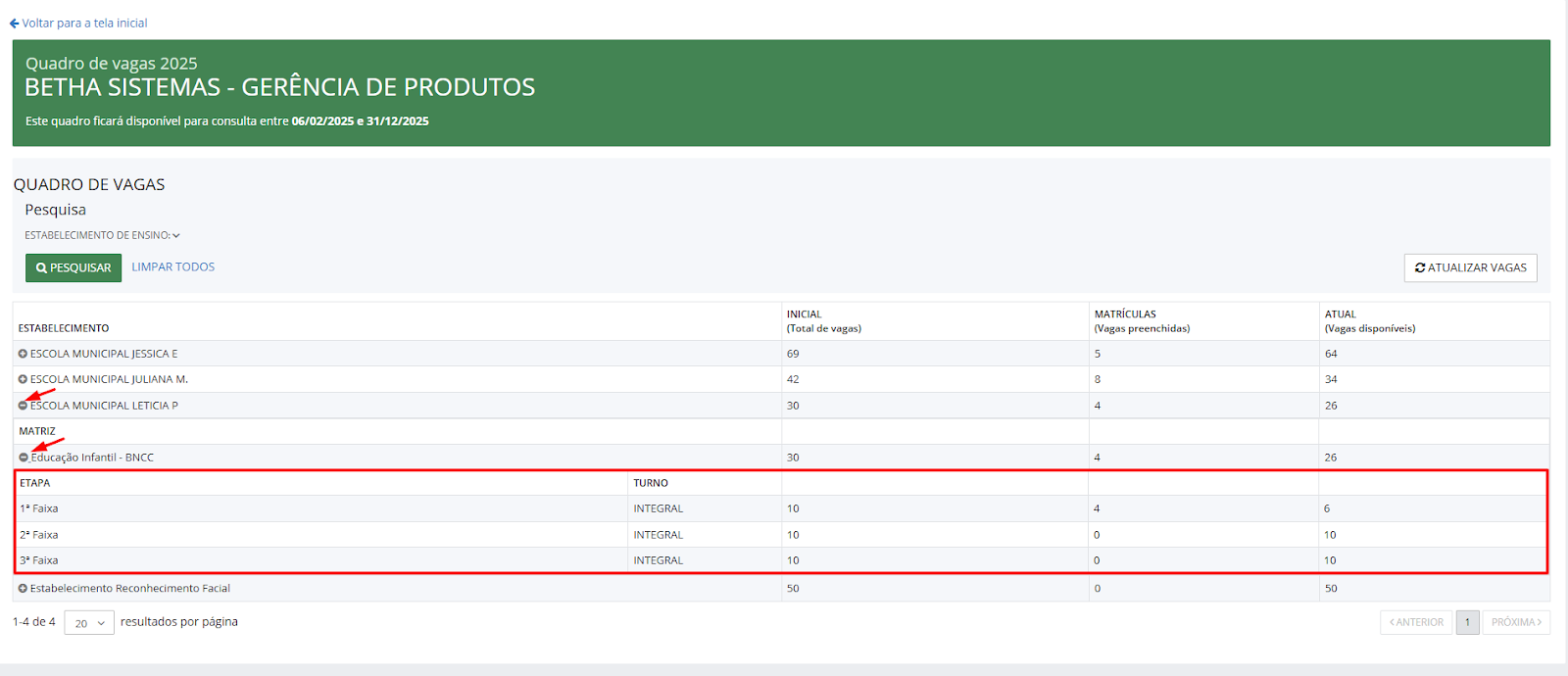
Task: Click INTEGRAL turno in the 1ª Faixa row
Action: tap(659, 508)
